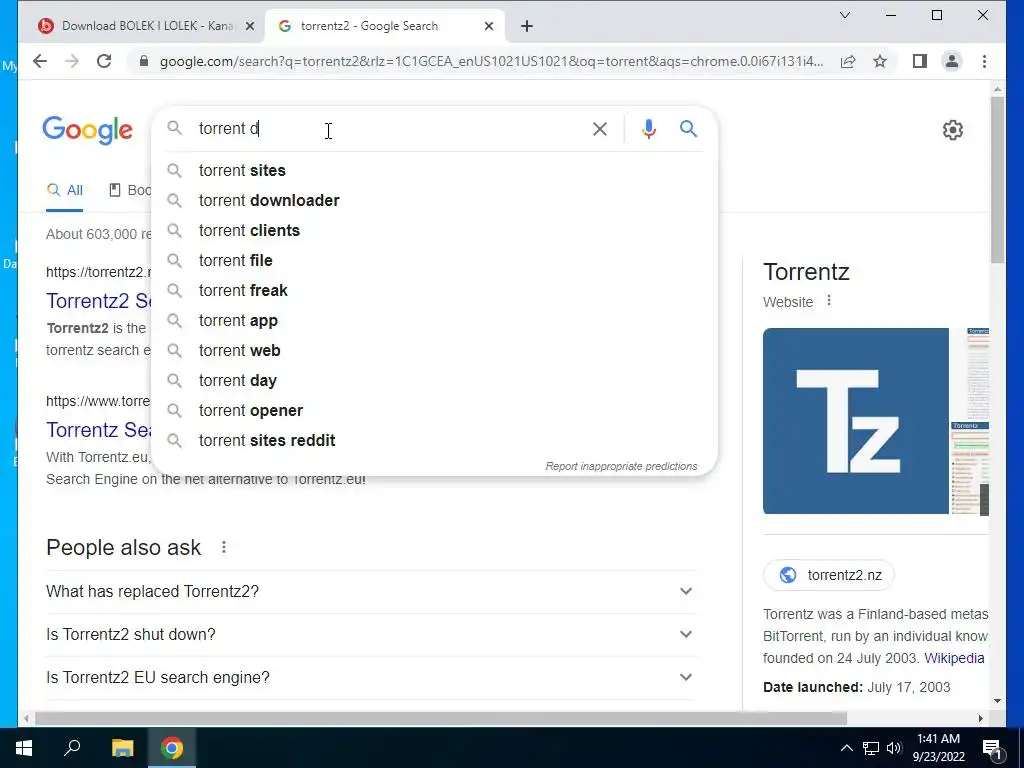Open a new browser tab
The image size is (1024, 768).
[527, 26]
